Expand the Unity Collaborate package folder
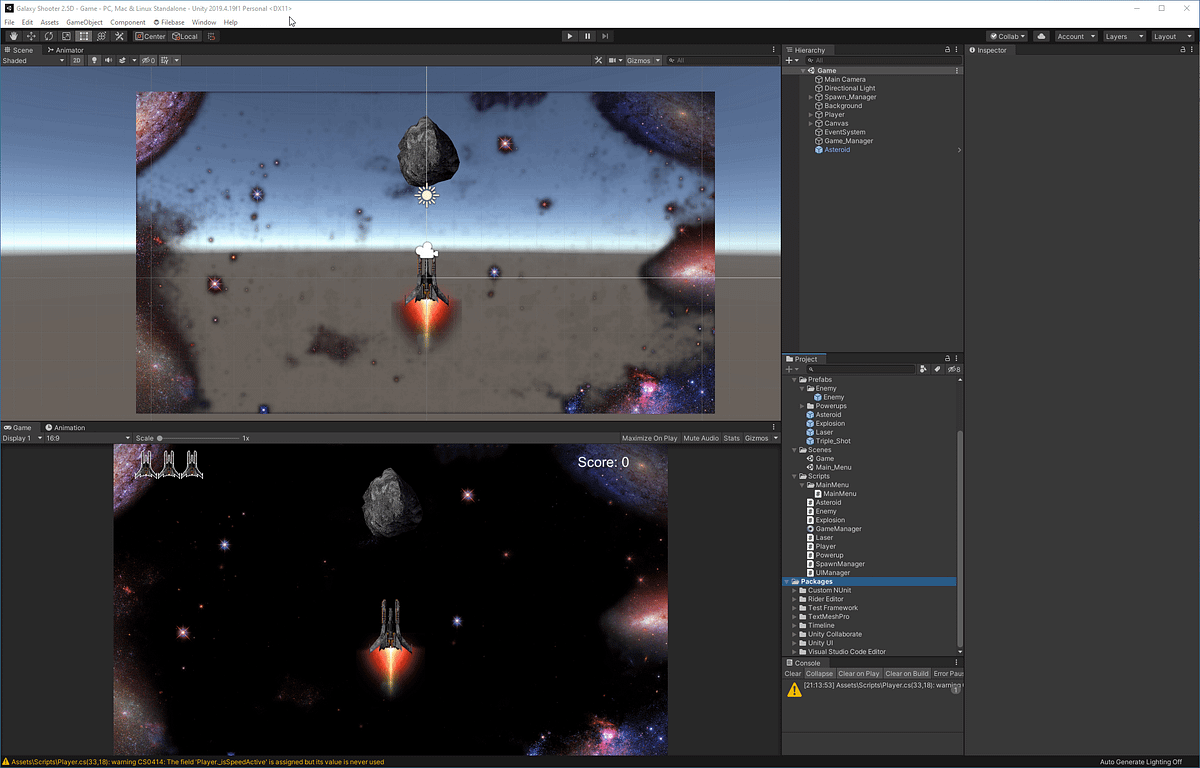 [794, 634]
